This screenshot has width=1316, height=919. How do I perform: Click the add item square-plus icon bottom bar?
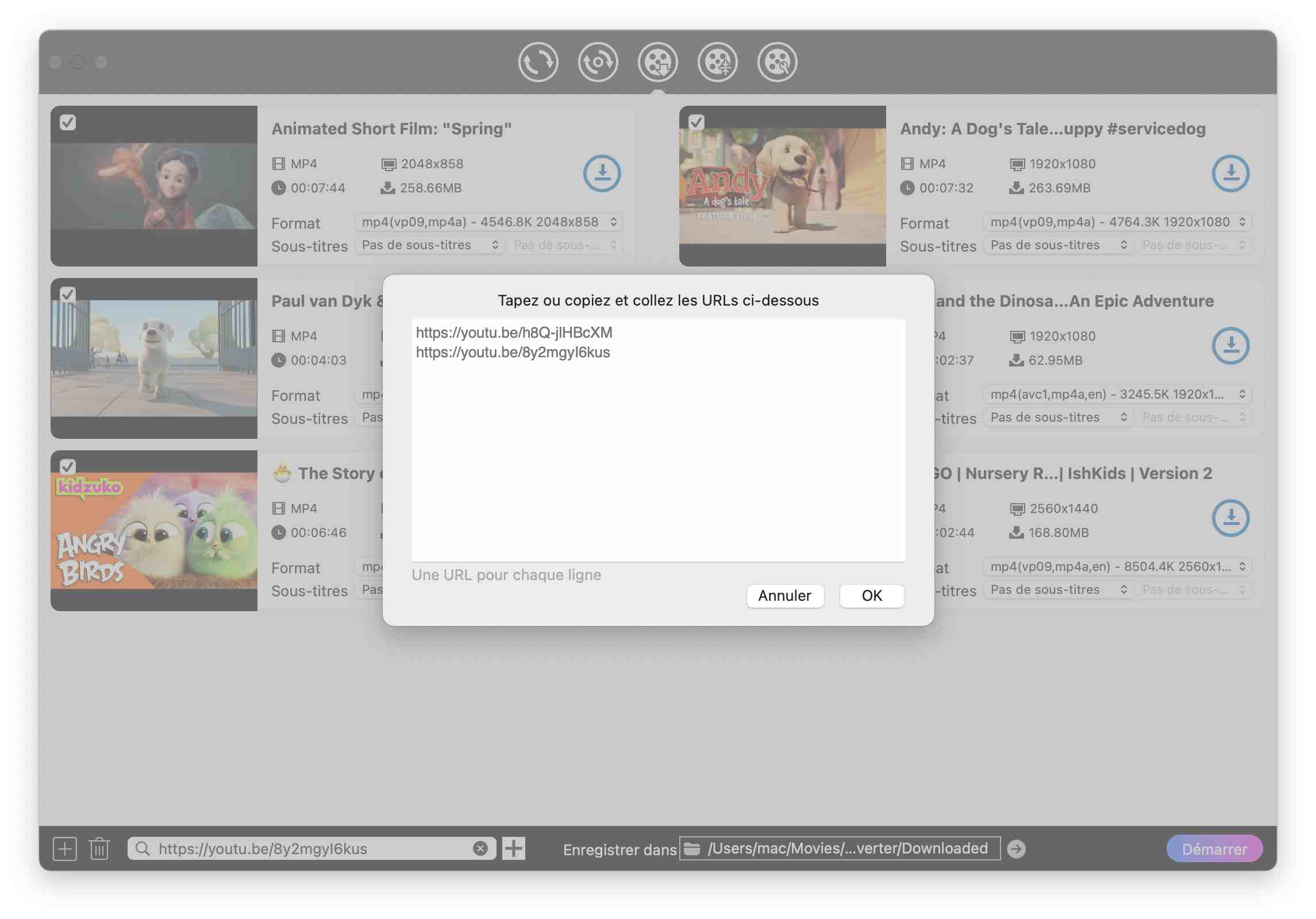point(64,848)
